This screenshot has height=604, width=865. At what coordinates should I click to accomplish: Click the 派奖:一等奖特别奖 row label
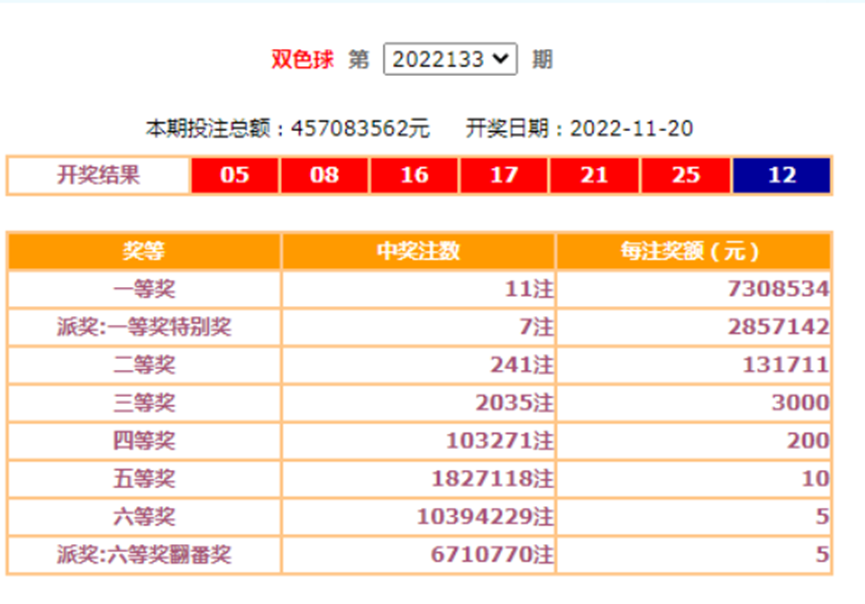point(144,328)
